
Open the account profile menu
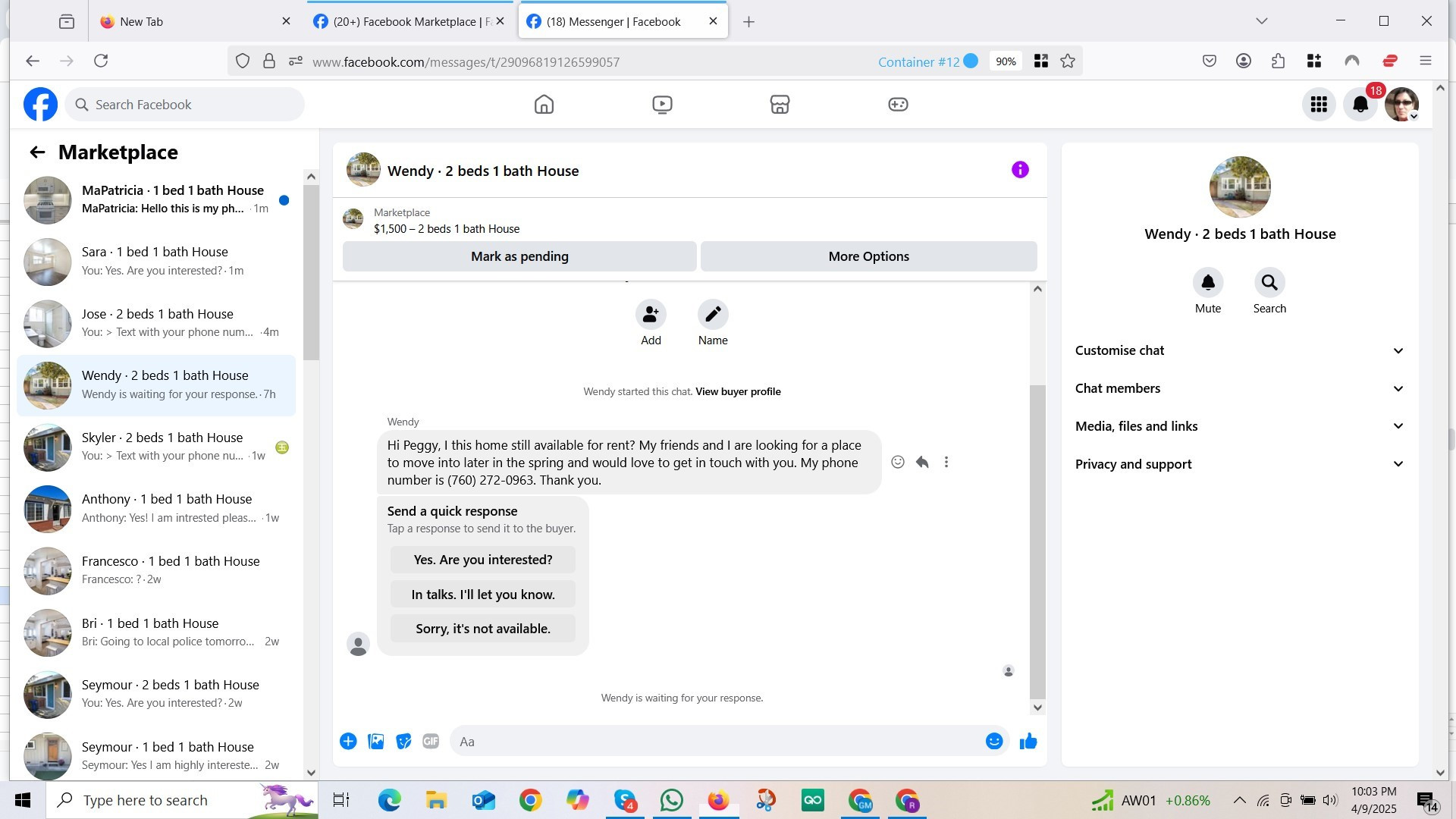click(x=1401, y=105)
